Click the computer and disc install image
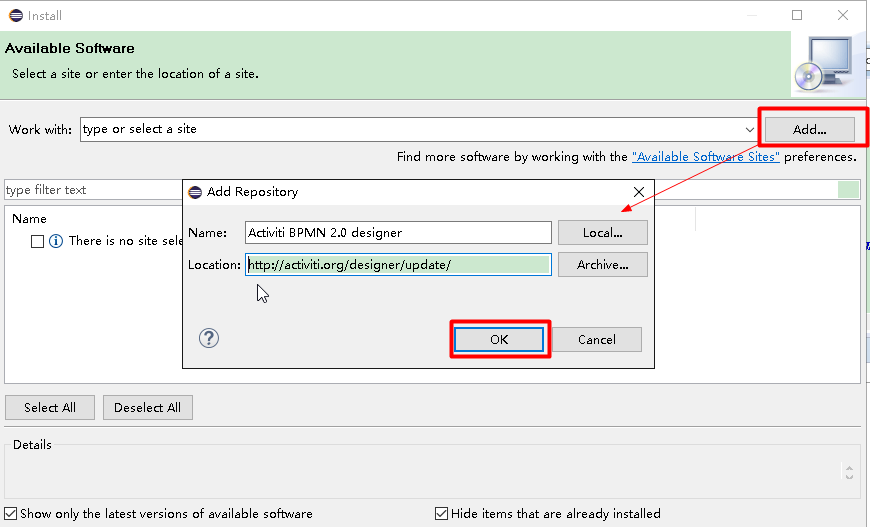Image resolution: width=870 pixels, height=527 pixels. (x=826, y=64)
